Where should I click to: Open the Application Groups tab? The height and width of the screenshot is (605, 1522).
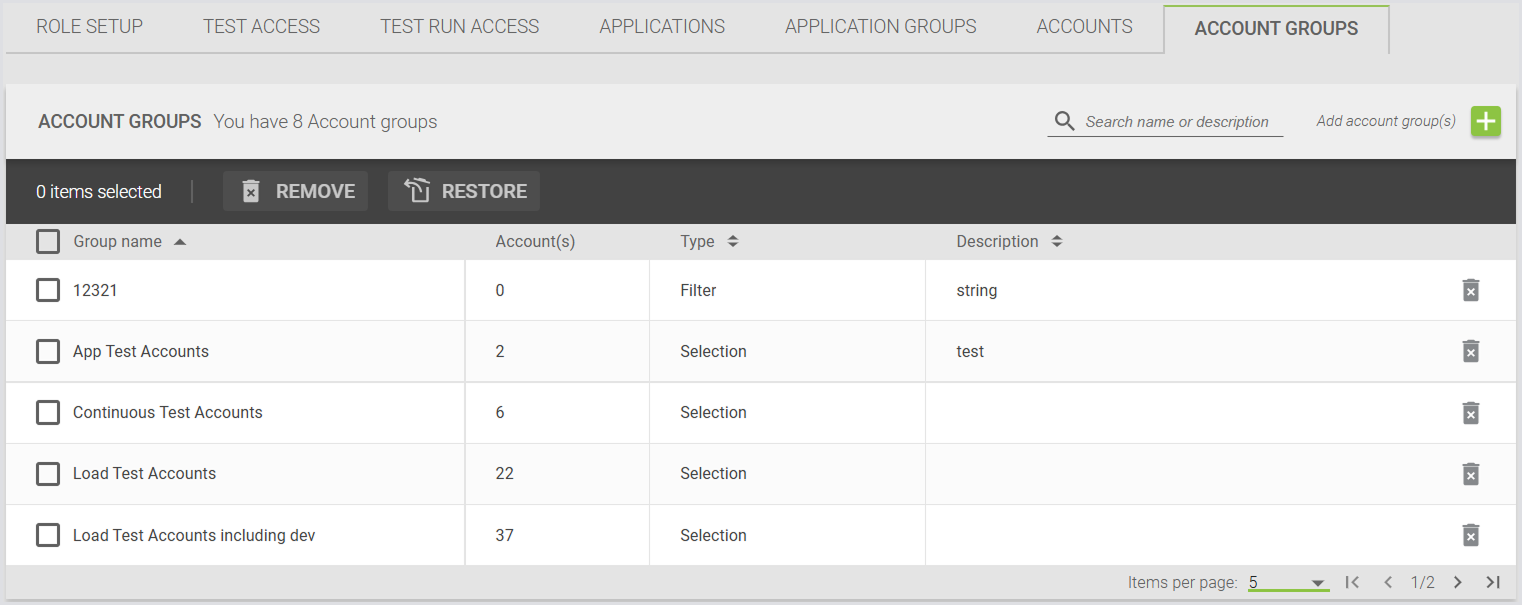pos(880,27)
